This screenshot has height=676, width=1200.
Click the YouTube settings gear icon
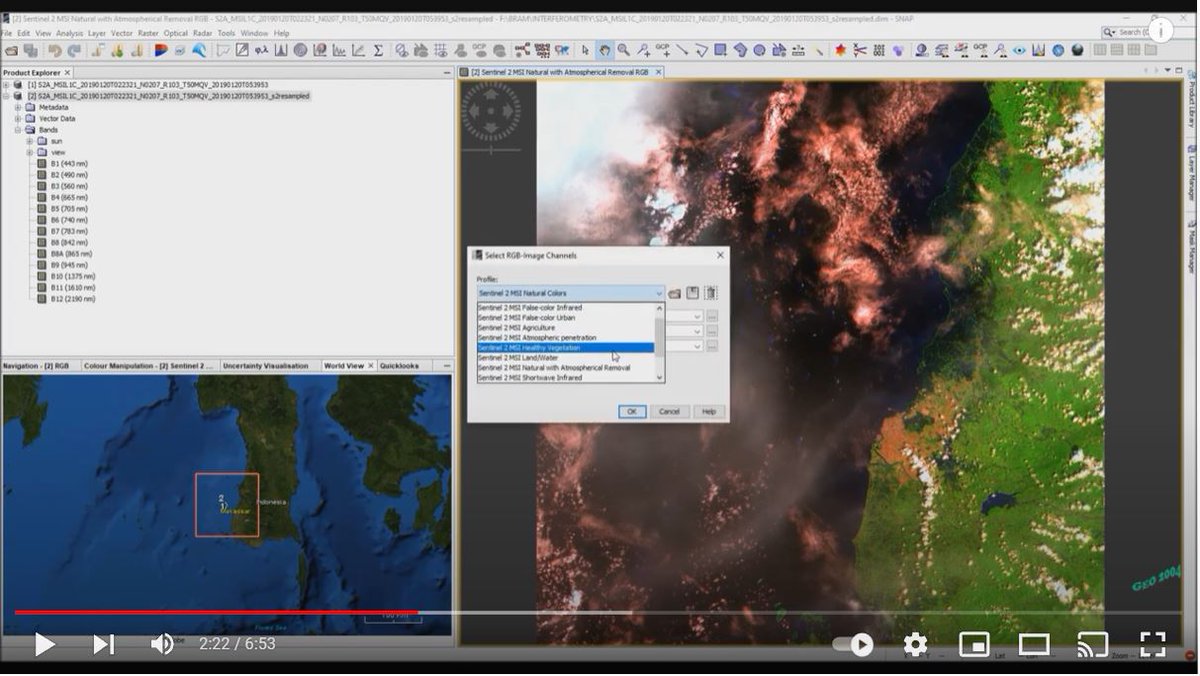coord(915,644)
